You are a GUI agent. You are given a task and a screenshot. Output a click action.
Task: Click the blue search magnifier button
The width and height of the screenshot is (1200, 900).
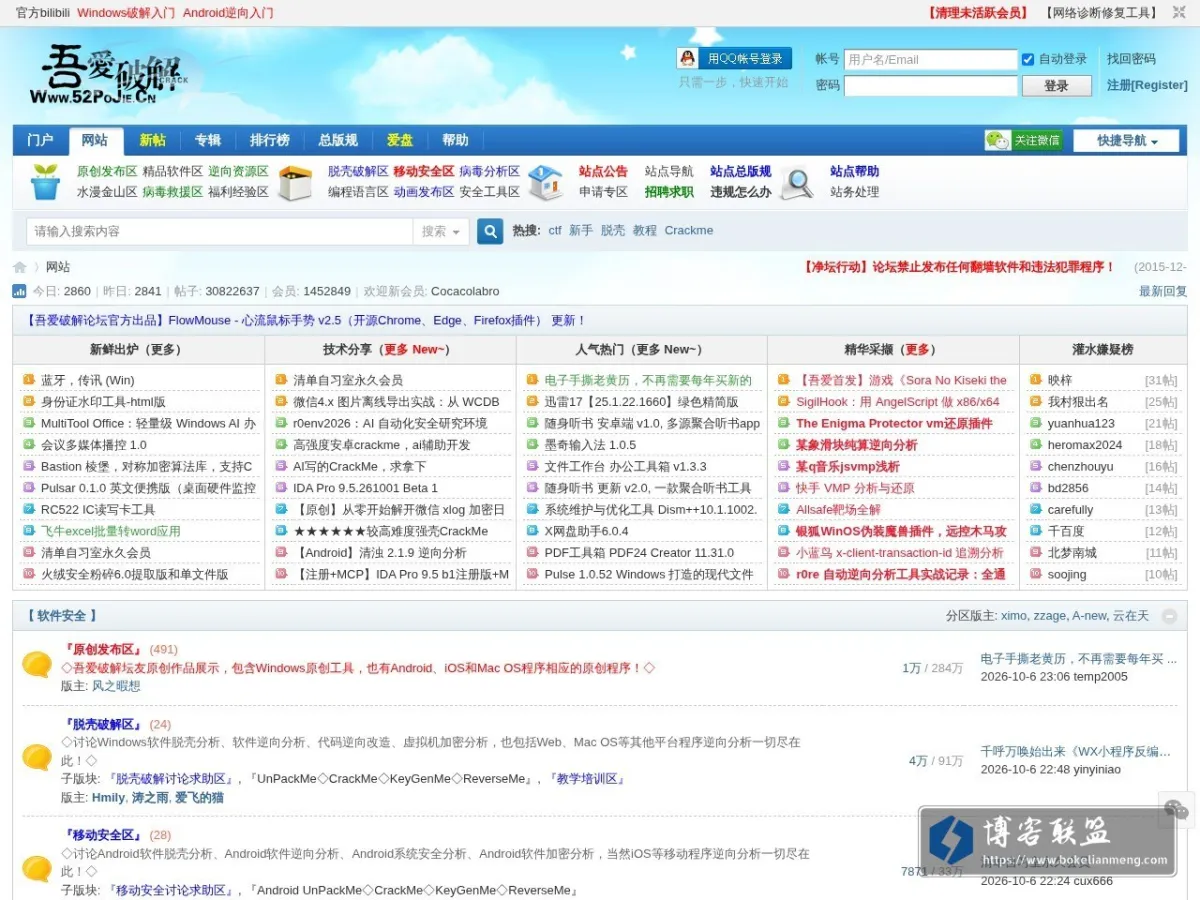(490, 231)
